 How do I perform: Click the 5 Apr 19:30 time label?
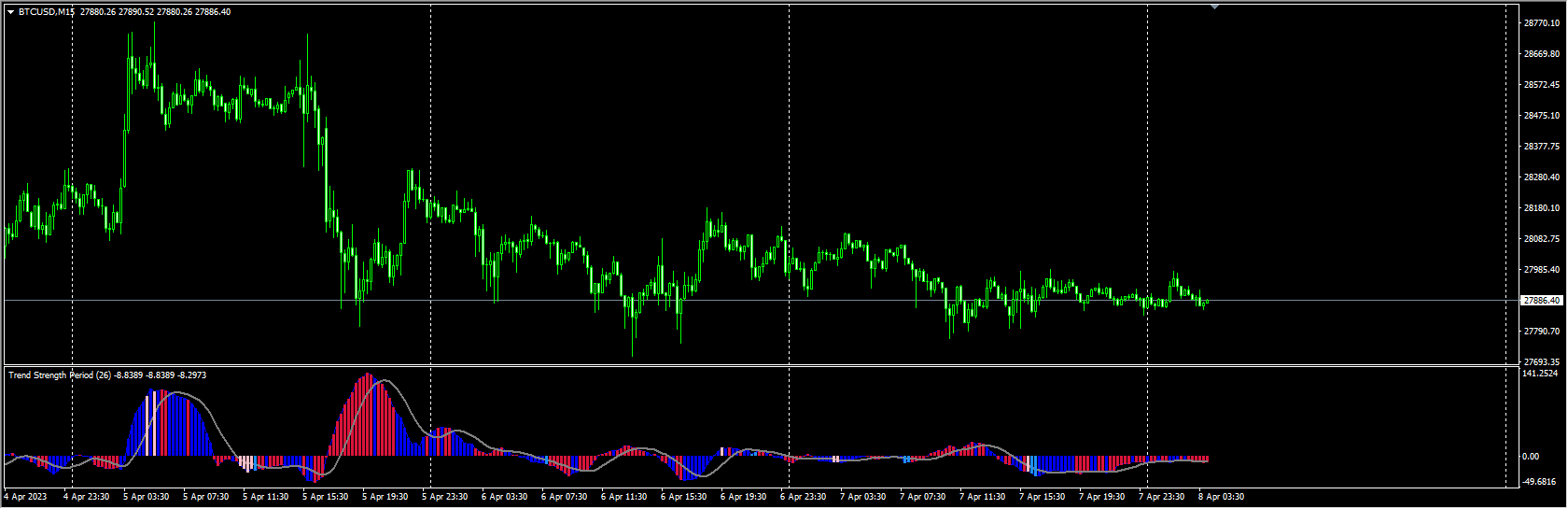(x=385, y=497)
